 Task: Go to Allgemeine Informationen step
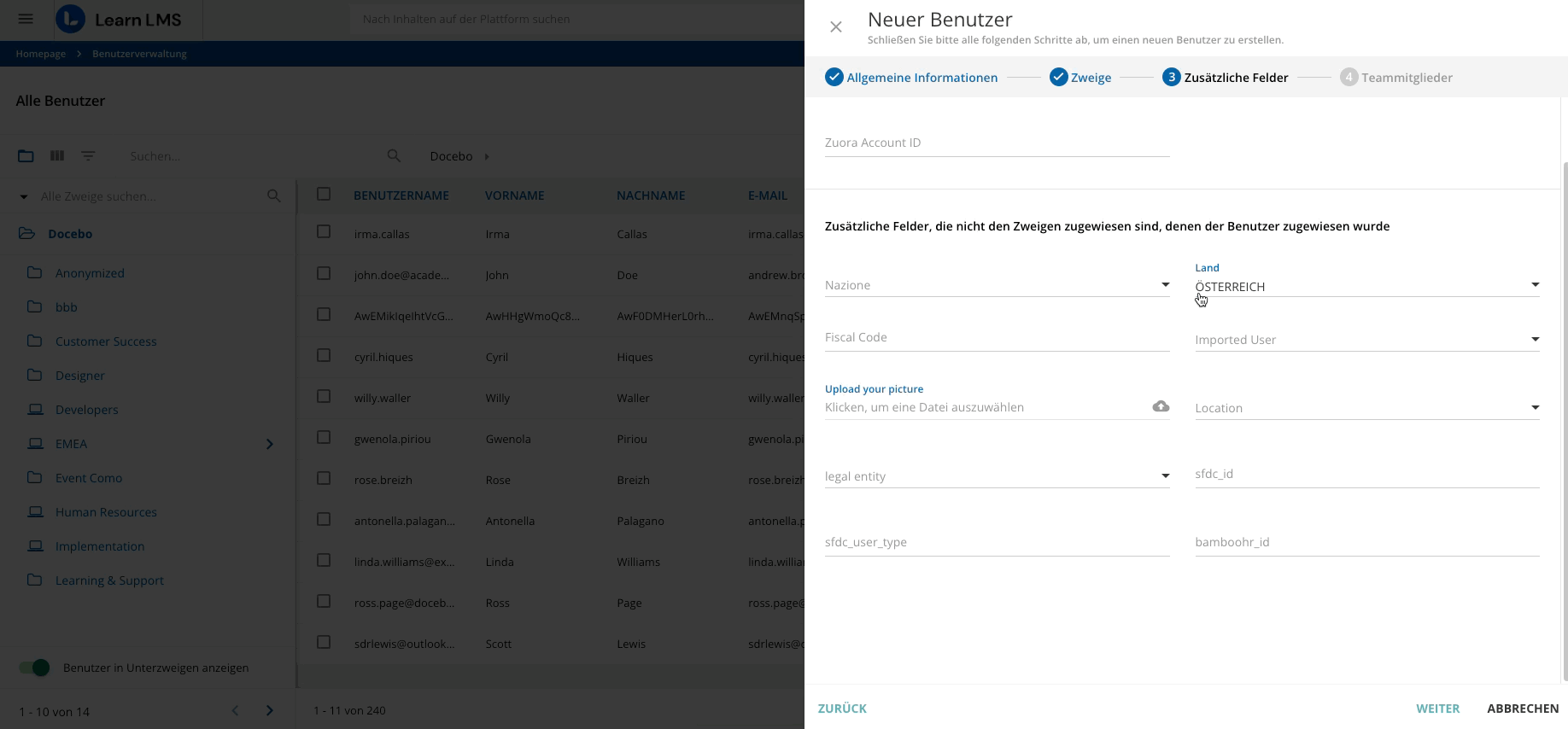click(911, 78)
